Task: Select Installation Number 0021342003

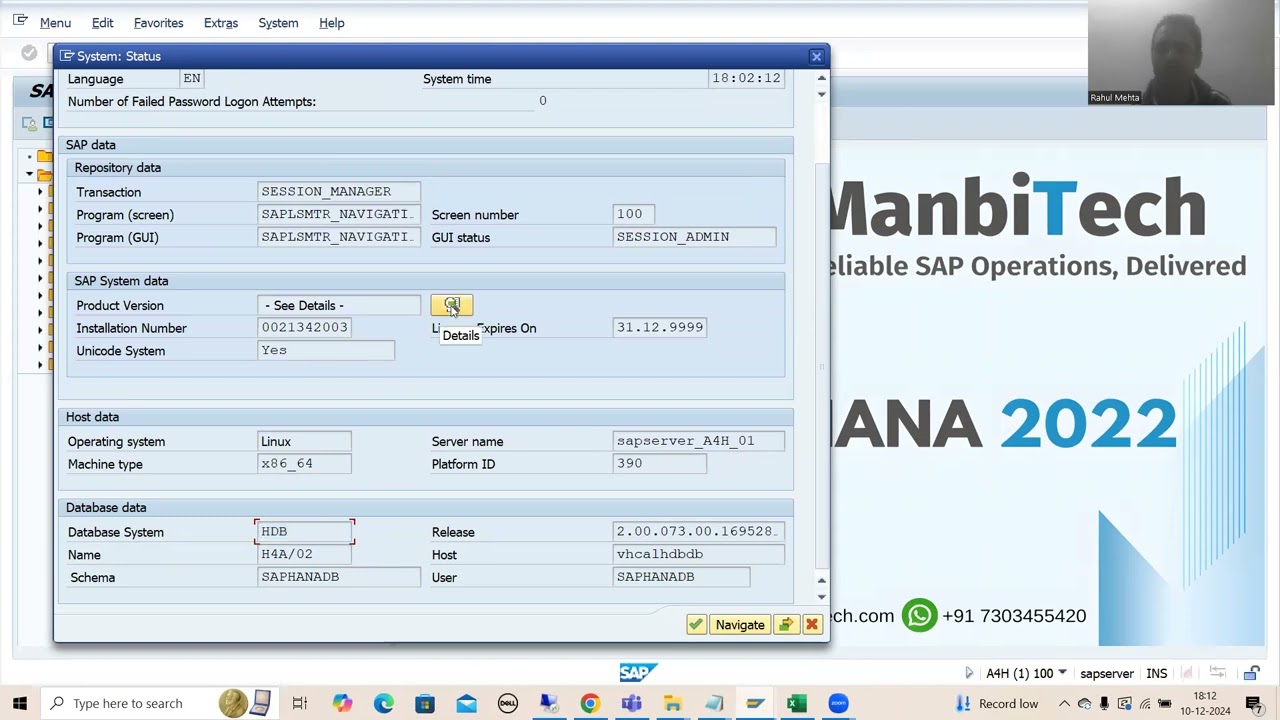Action: (304, 328)
